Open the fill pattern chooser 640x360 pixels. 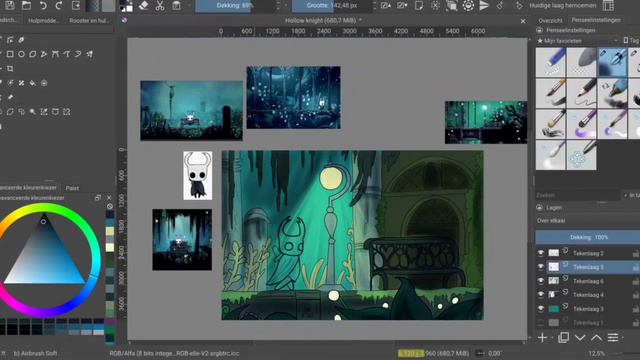pyautogui.click(x=108, y=6)
